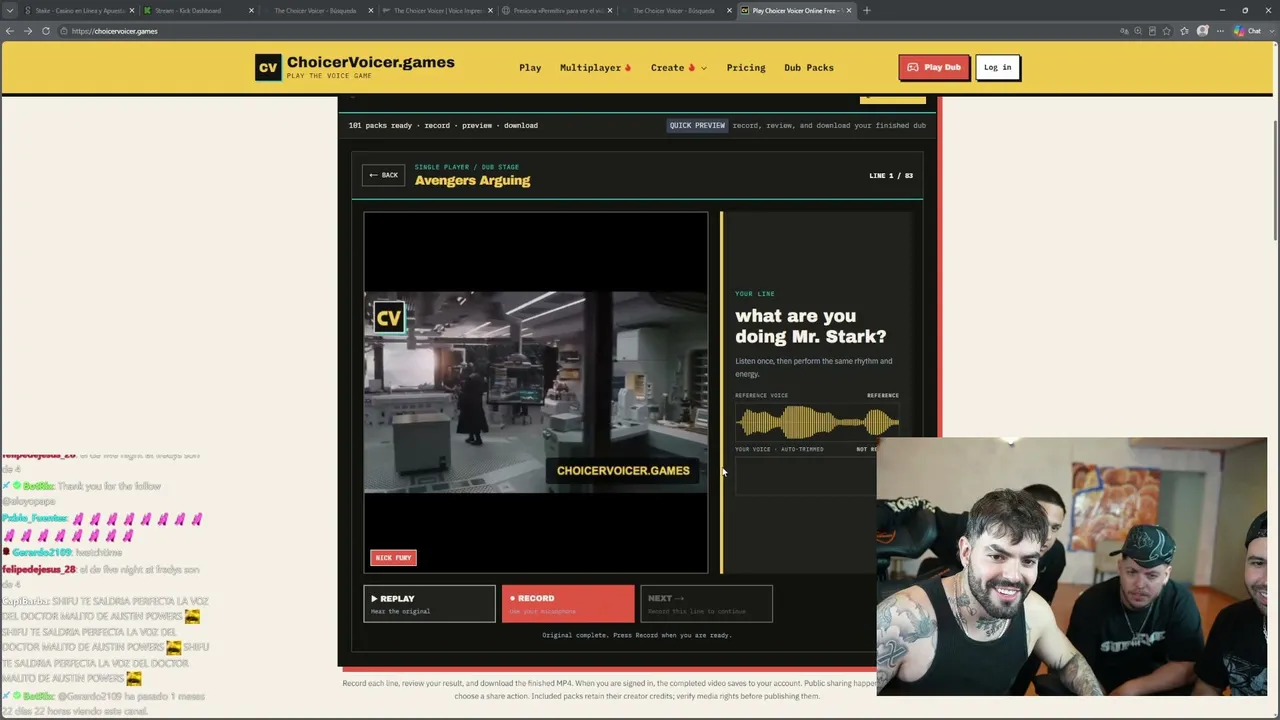
Task: Click the CV logo icon in site header
Action: 268,67
